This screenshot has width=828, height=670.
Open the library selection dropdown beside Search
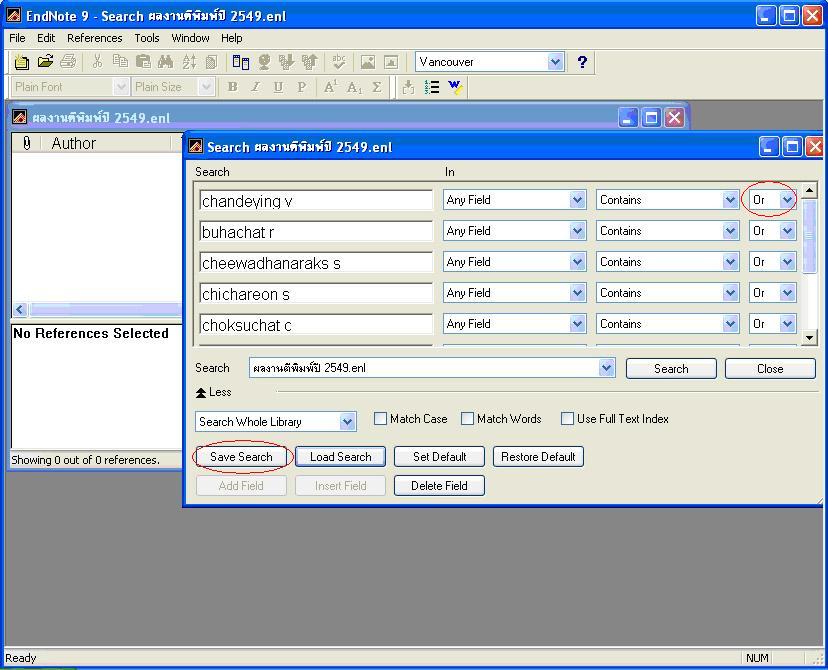[607, 368]
